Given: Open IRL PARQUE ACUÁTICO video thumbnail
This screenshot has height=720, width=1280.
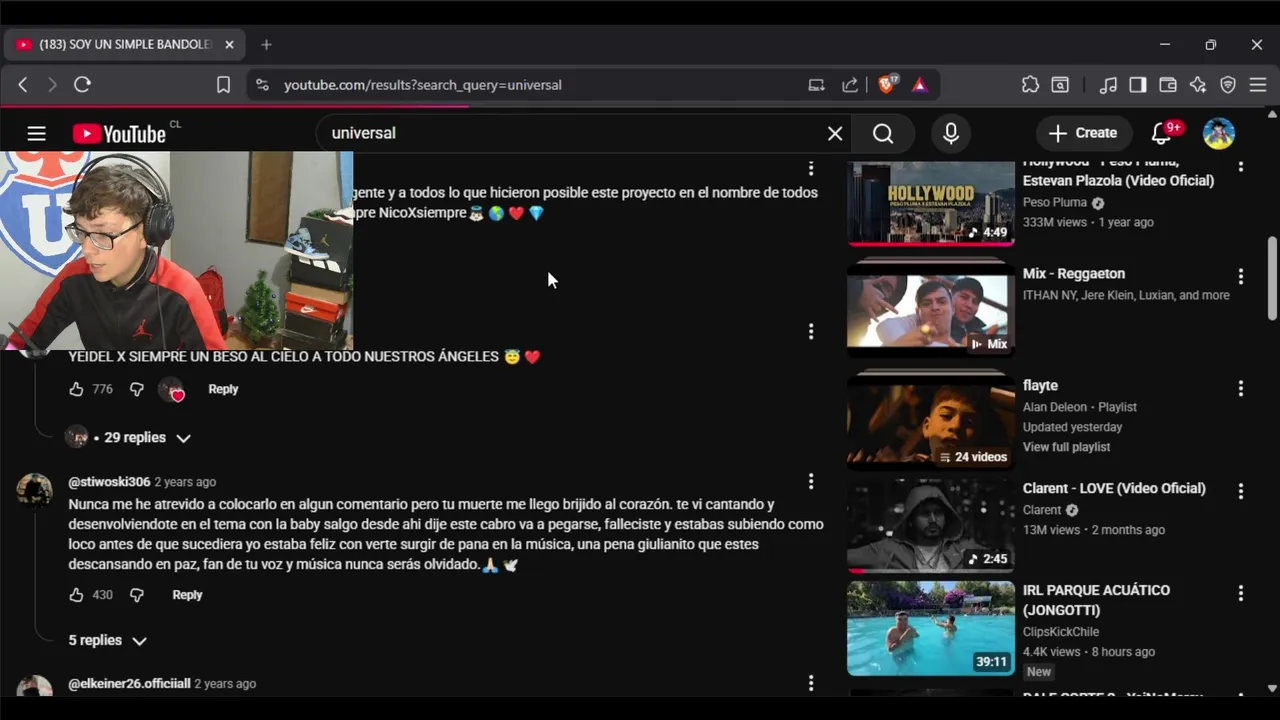Looking at the screenshot, I should (931, 628).
